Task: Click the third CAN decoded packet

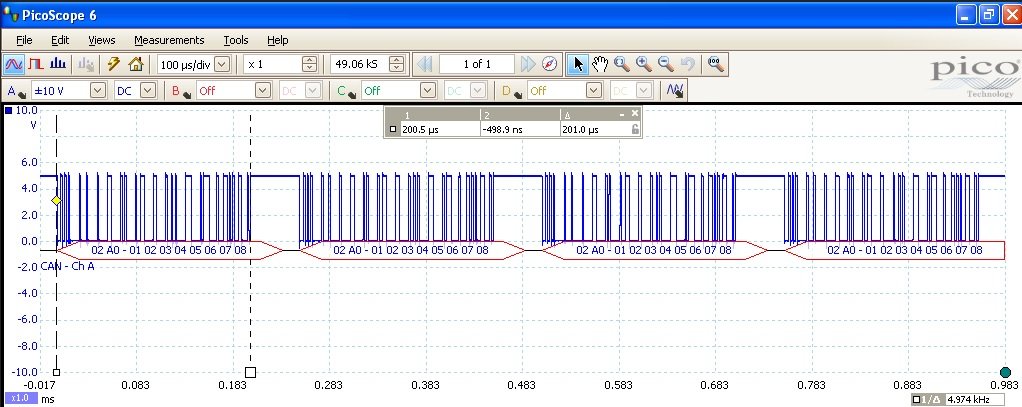Action: click(654, 250)
